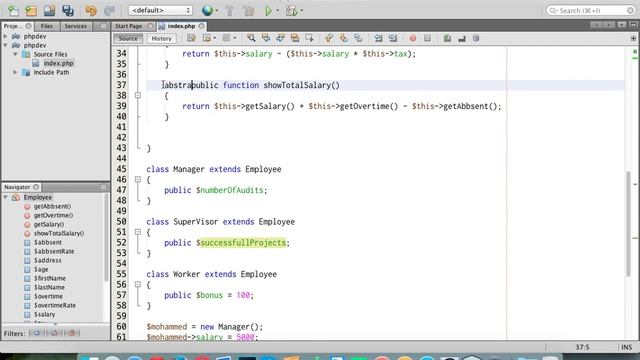The height and width of the screenshot is (360, 640).
Task: Select index.php in project tree
Action: pyautogui.click(x=58, y=63)
